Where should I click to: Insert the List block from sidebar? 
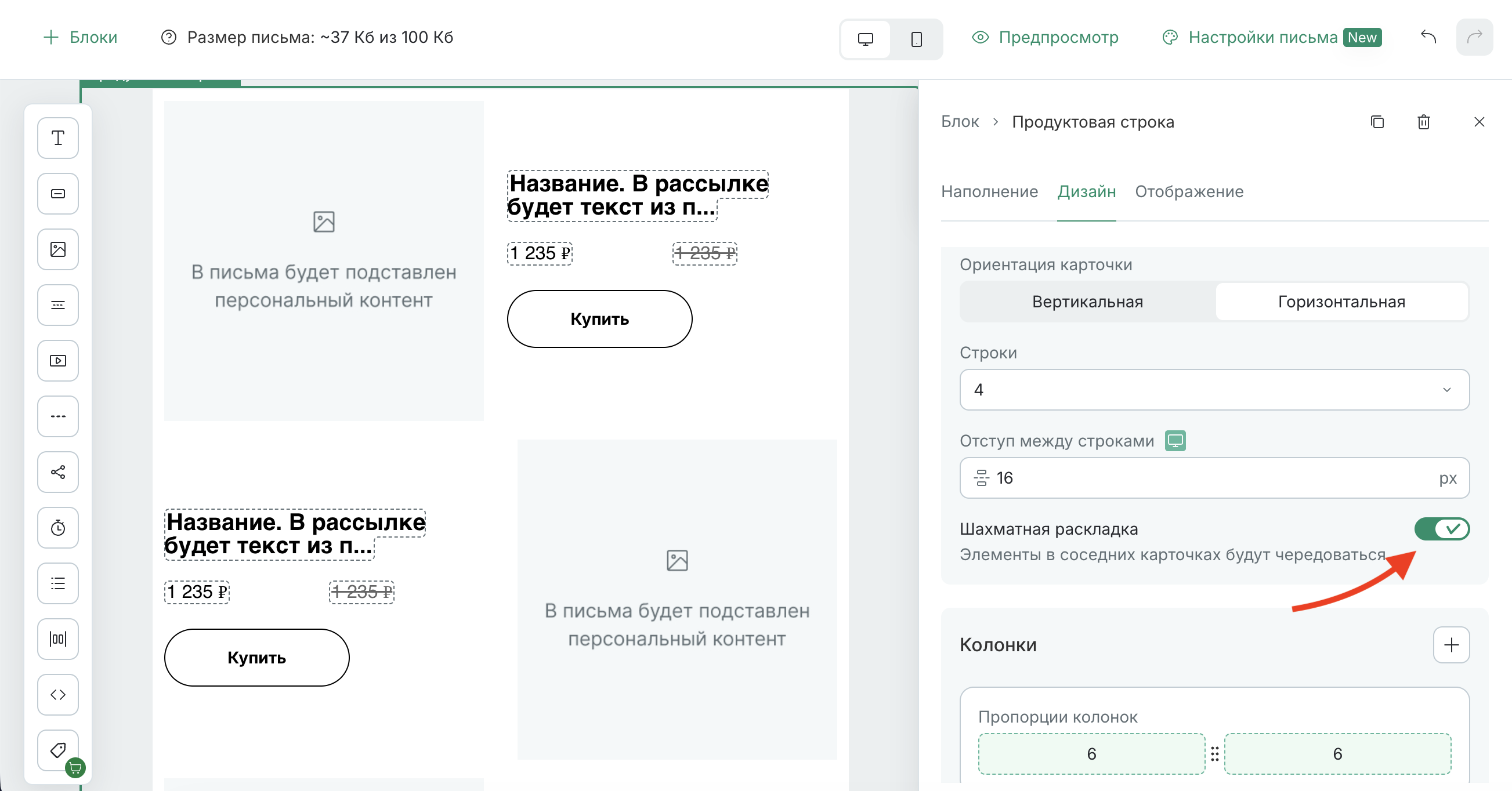[x=57, y=584]
